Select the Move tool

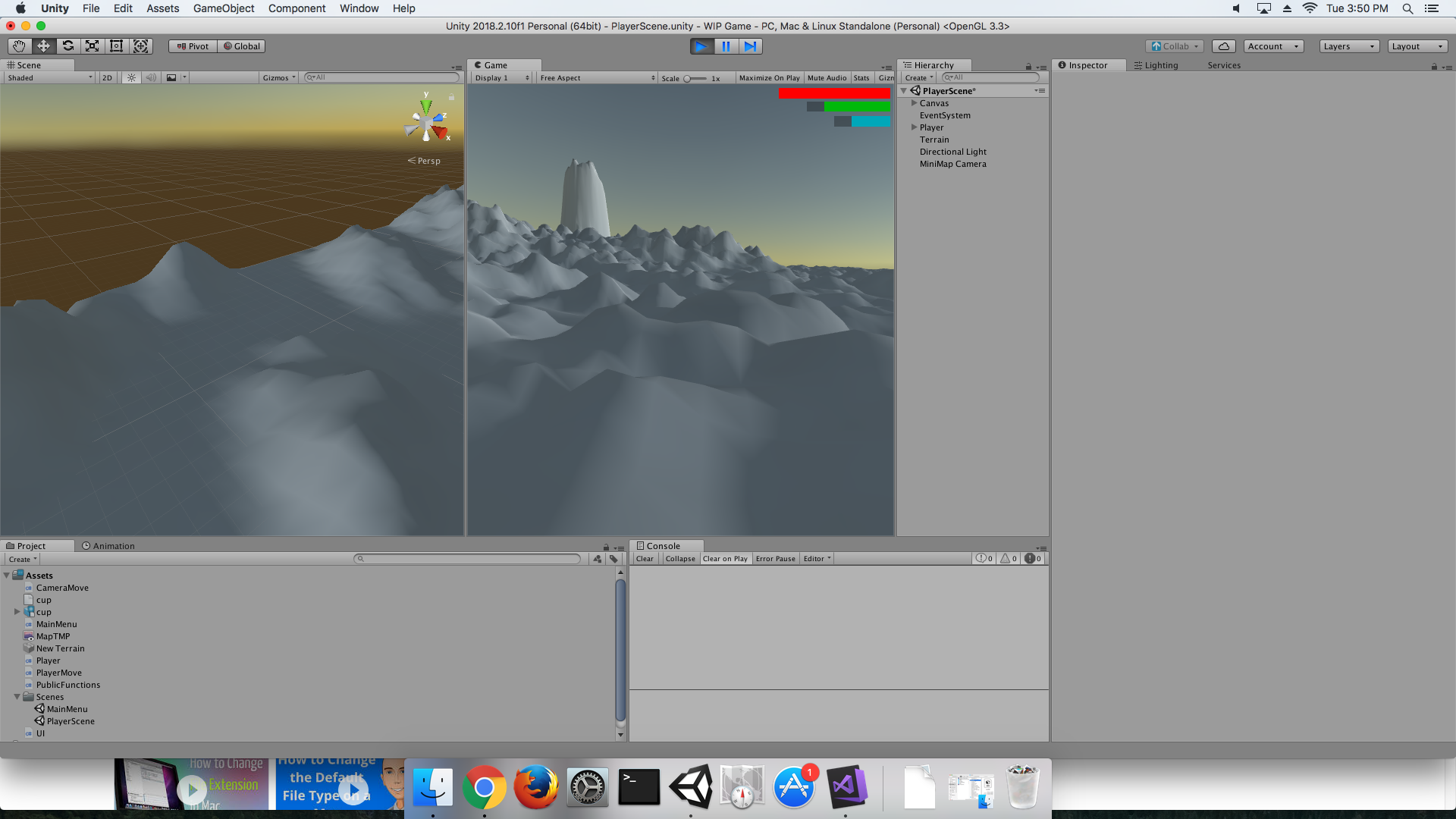coord(43,46)
